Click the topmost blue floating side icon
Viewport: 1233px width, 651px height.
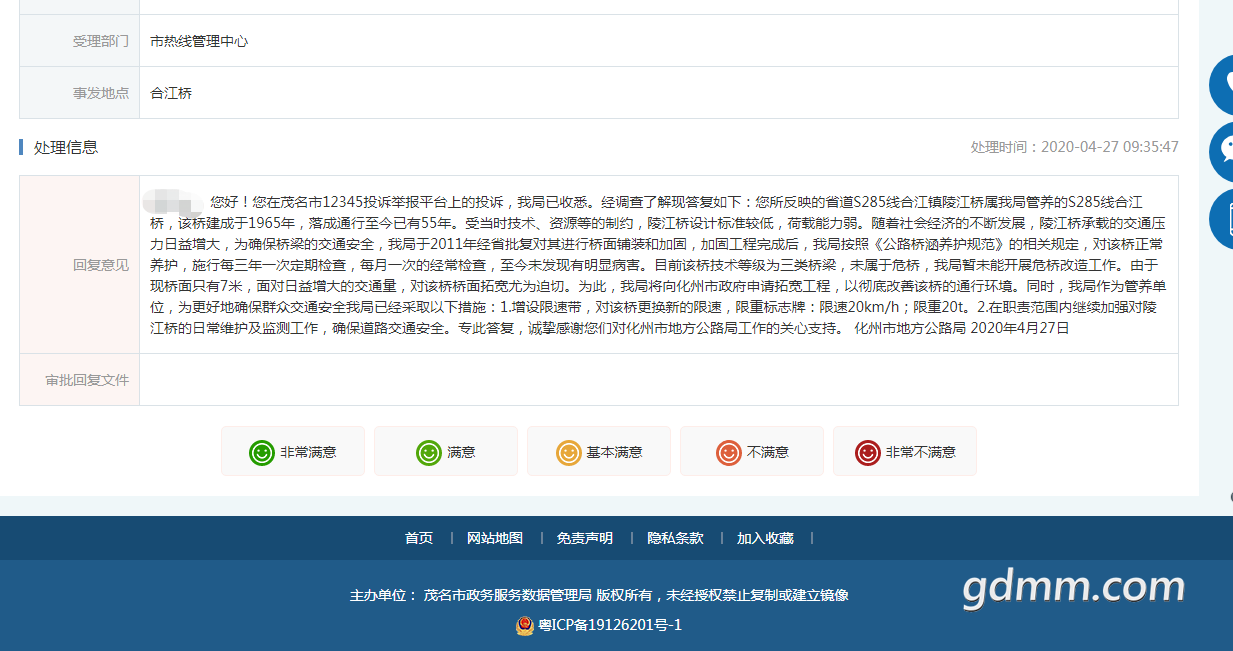[1222, 85]
